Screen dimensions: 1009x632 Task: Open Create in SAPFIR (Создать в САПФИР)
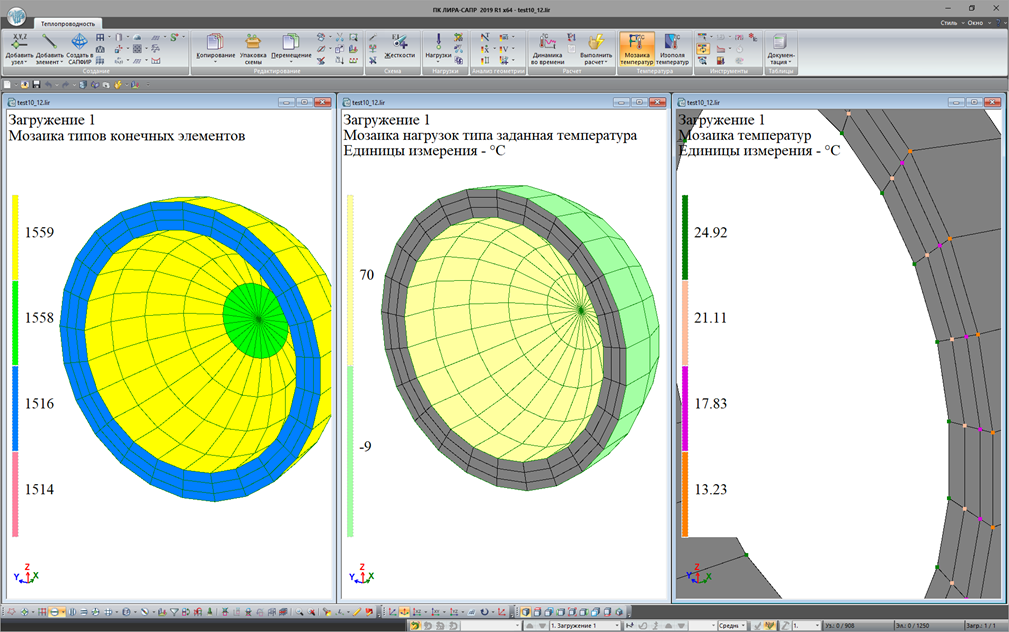[x=79, y=42]
